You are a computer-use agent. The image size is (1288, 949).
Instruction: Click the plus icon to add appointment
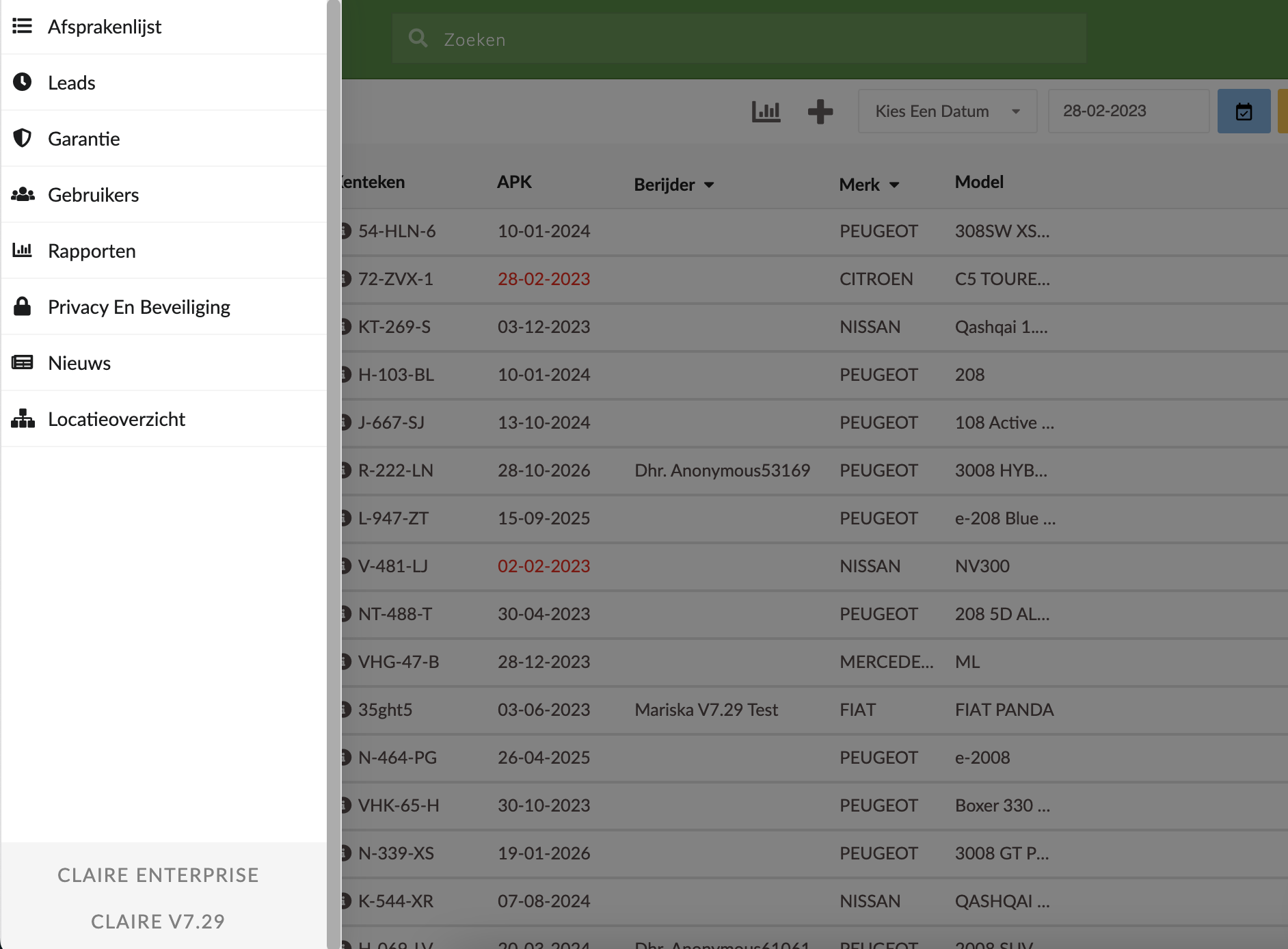820,111
